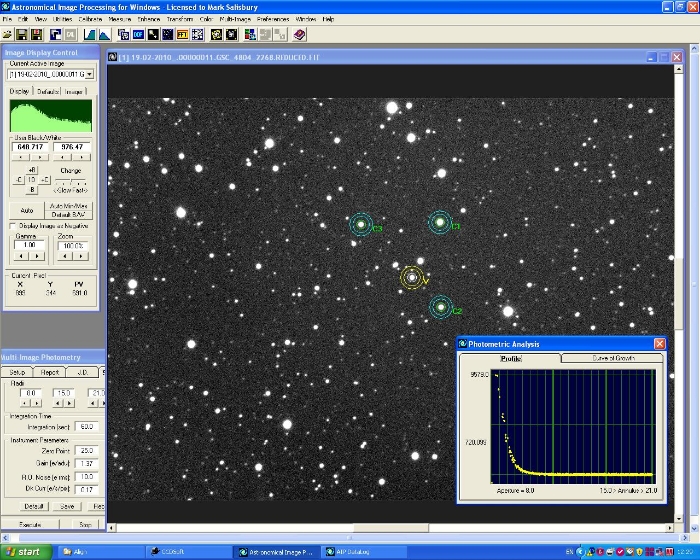Screen dimensions: 700x560
Task: Open the Current Active Image dropdown
Action: 89,74
